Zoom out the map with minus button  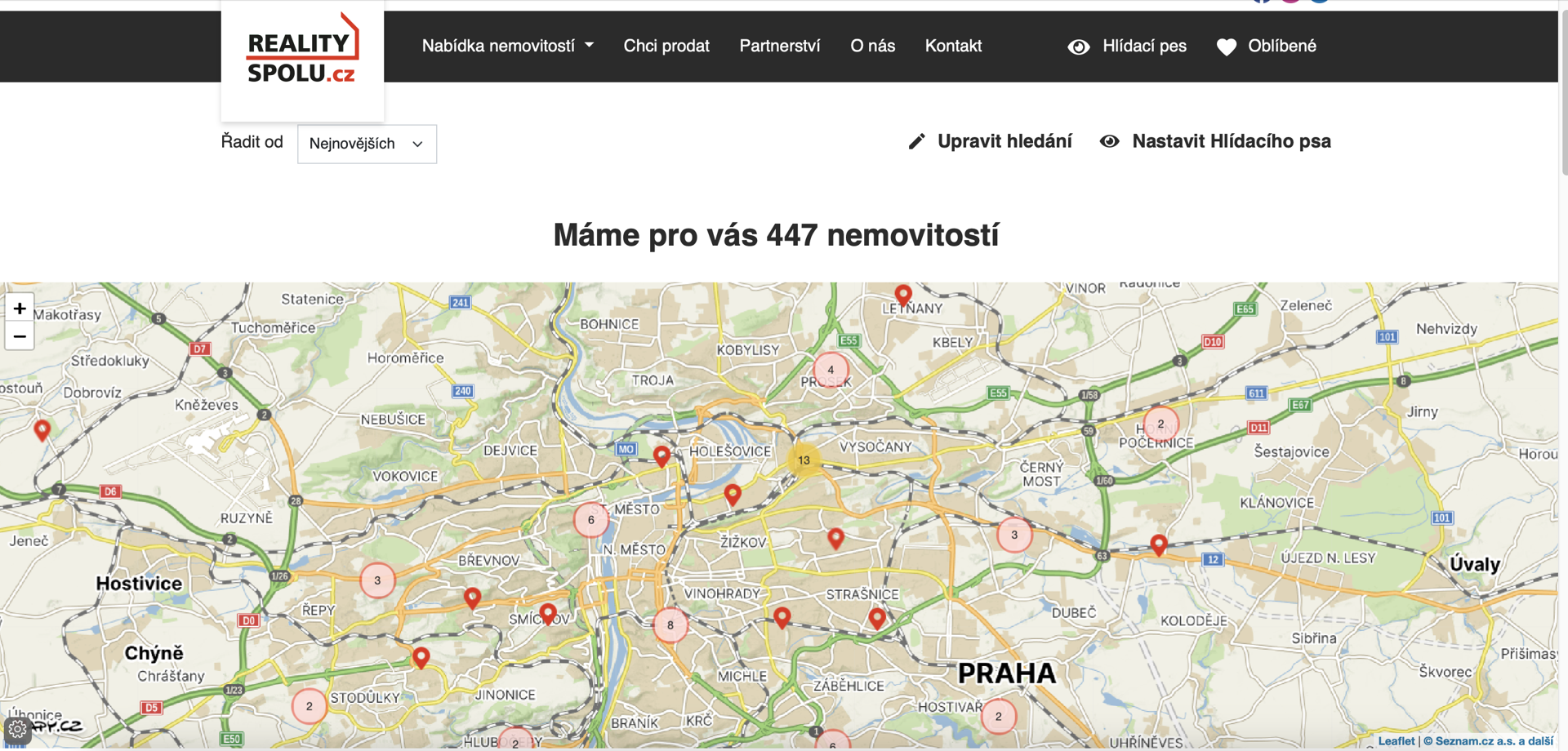(20, 336)
